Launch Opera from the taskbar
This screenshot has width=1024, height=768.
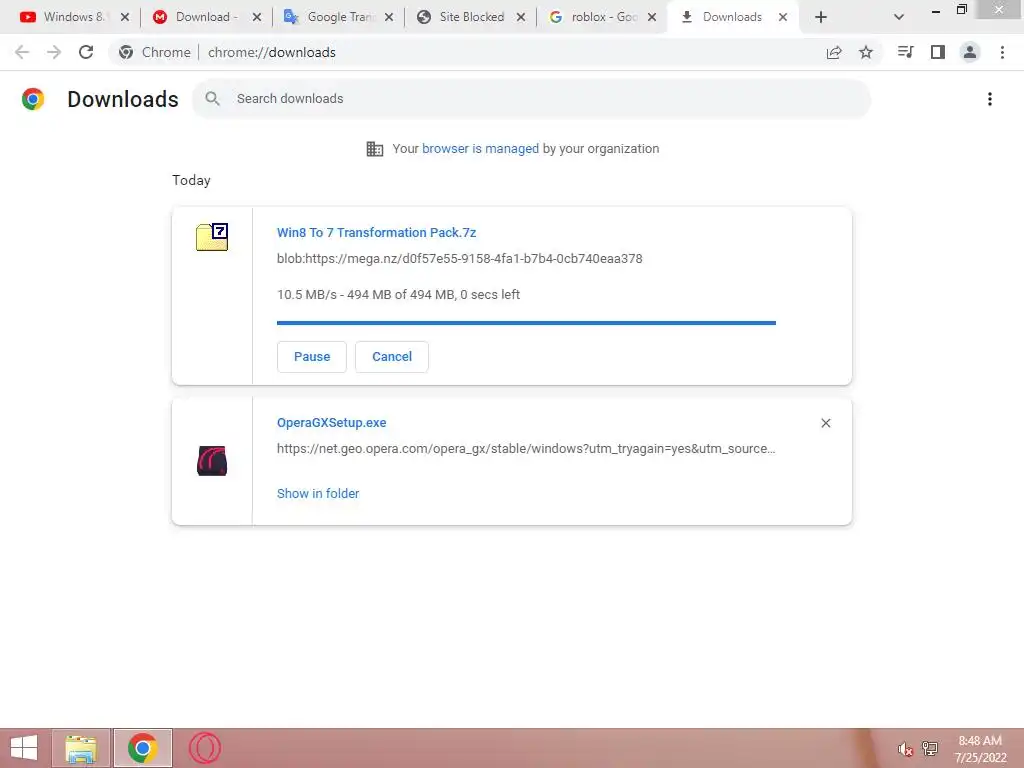coord(204,748)
